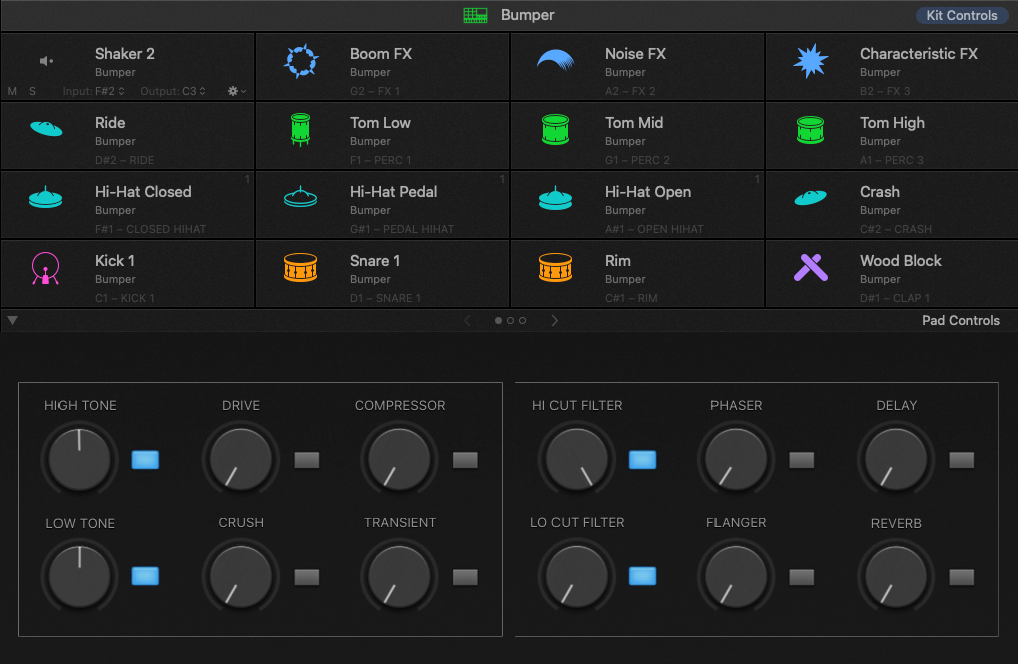
Task: Select the Rim drum icon
Action: pyautogui.click(x=556, y=267)
